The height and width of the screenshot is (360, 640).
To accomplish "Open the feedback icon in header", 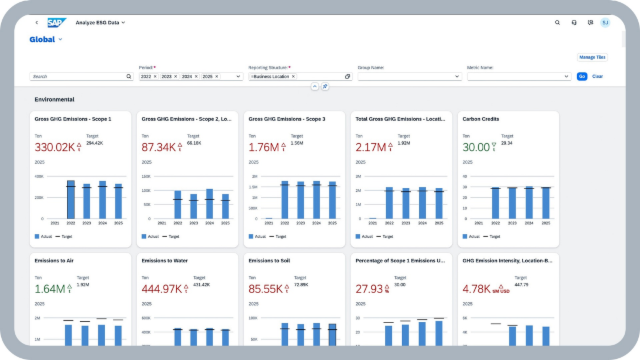I will [590, 22].
